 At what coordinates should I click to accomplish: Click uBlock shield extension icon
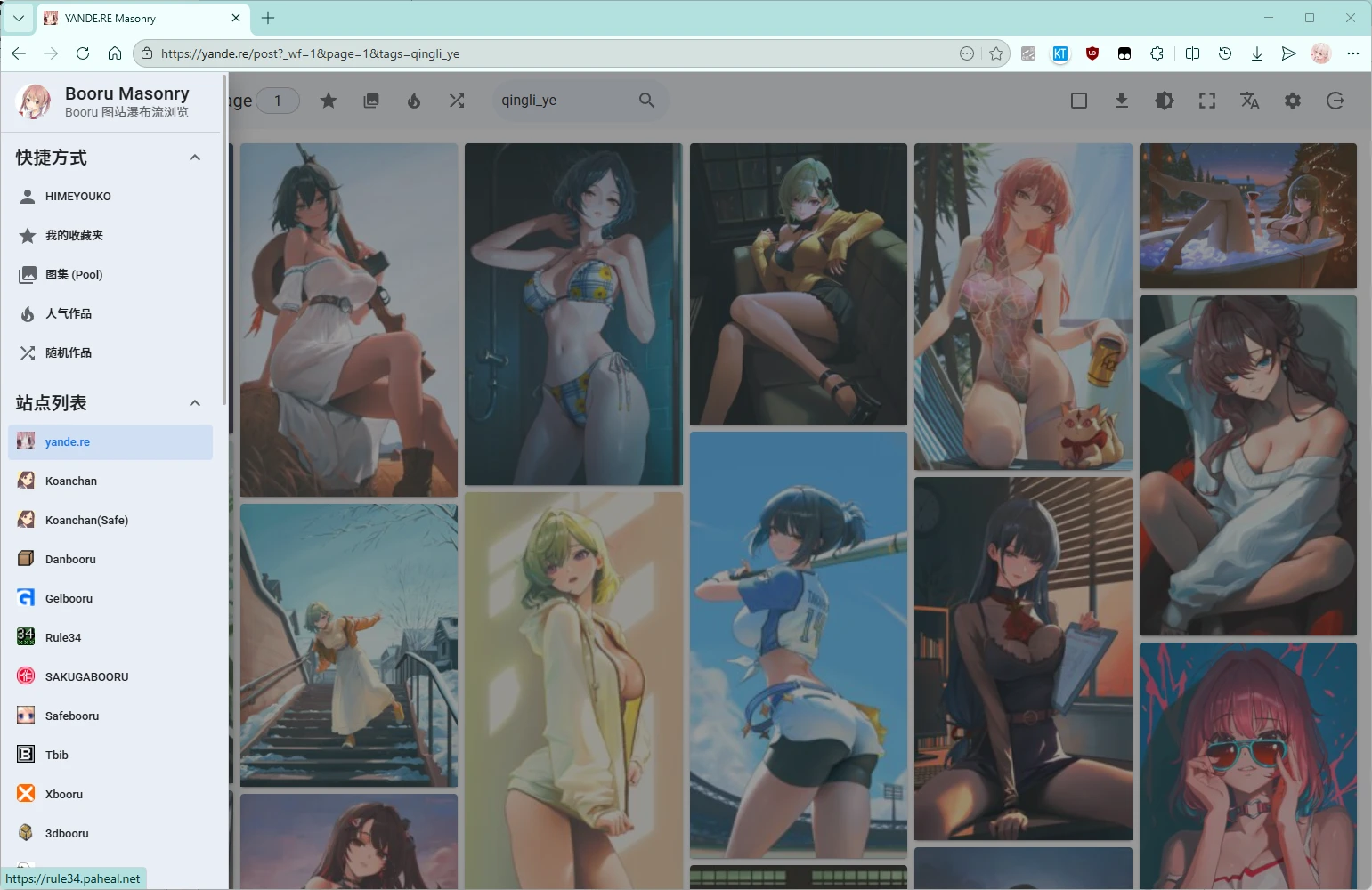(x=1092, y=53)
